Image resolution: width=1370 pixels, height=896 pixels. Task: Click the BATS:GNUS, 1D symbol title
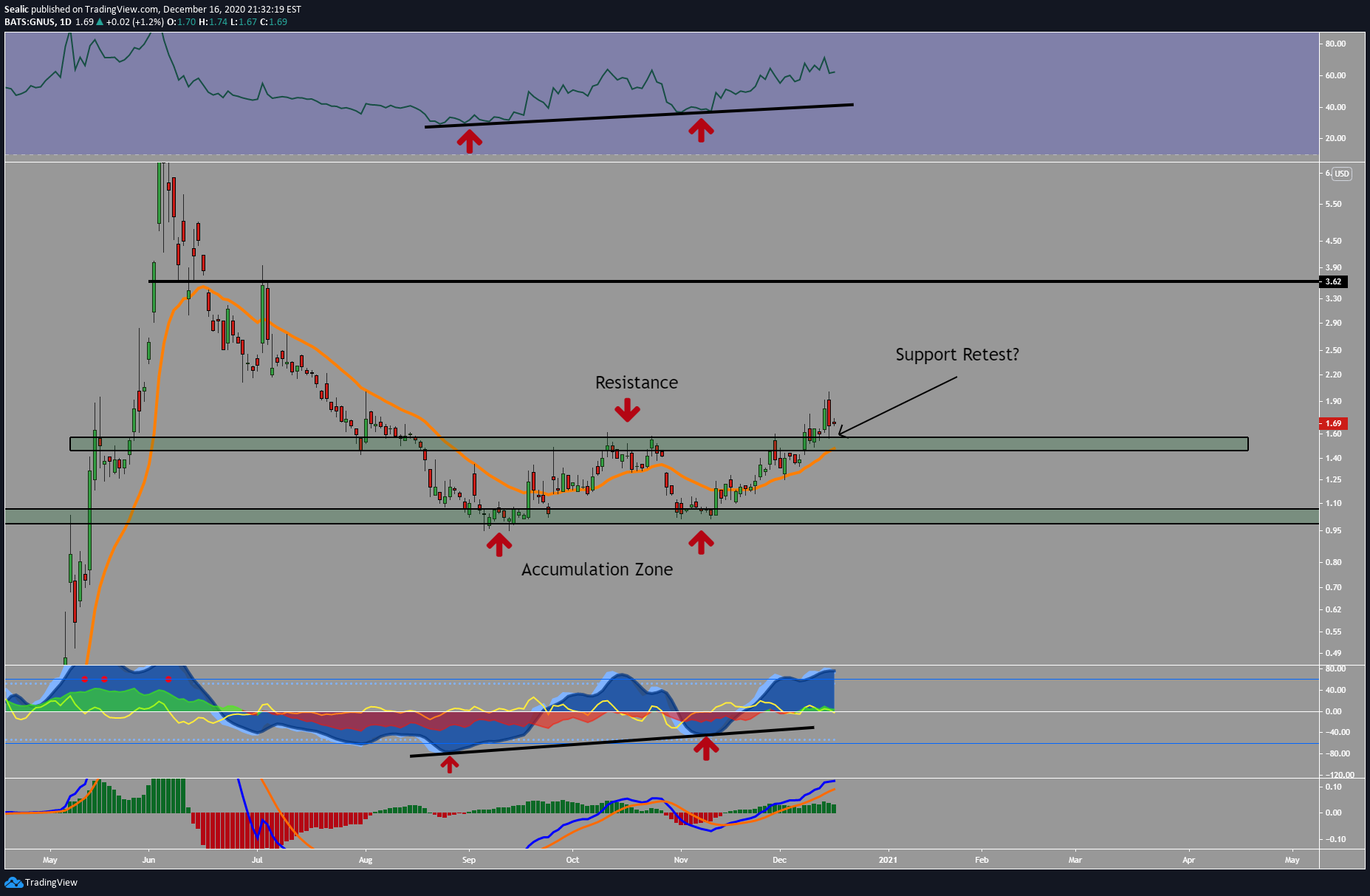coord(38,21)
